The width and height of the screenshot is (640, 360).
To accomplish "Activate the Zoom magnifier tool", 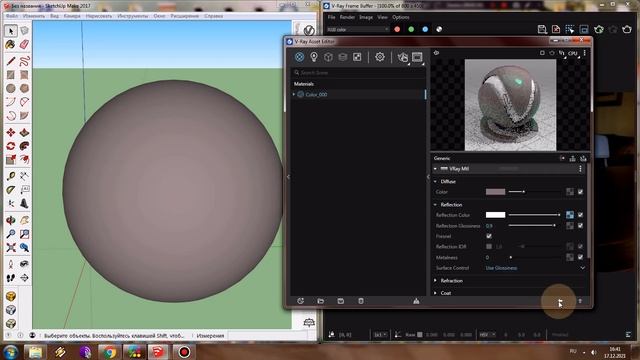I will 11,234.
